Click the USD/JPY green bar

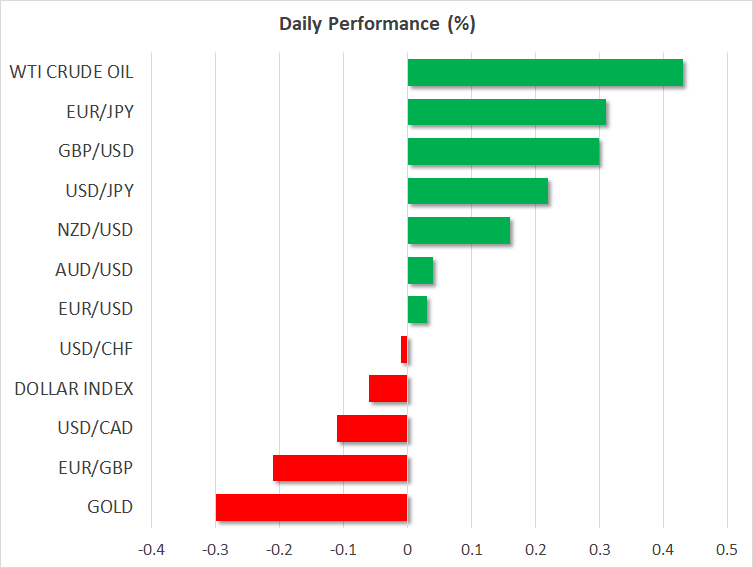click(x=477, y=191)
